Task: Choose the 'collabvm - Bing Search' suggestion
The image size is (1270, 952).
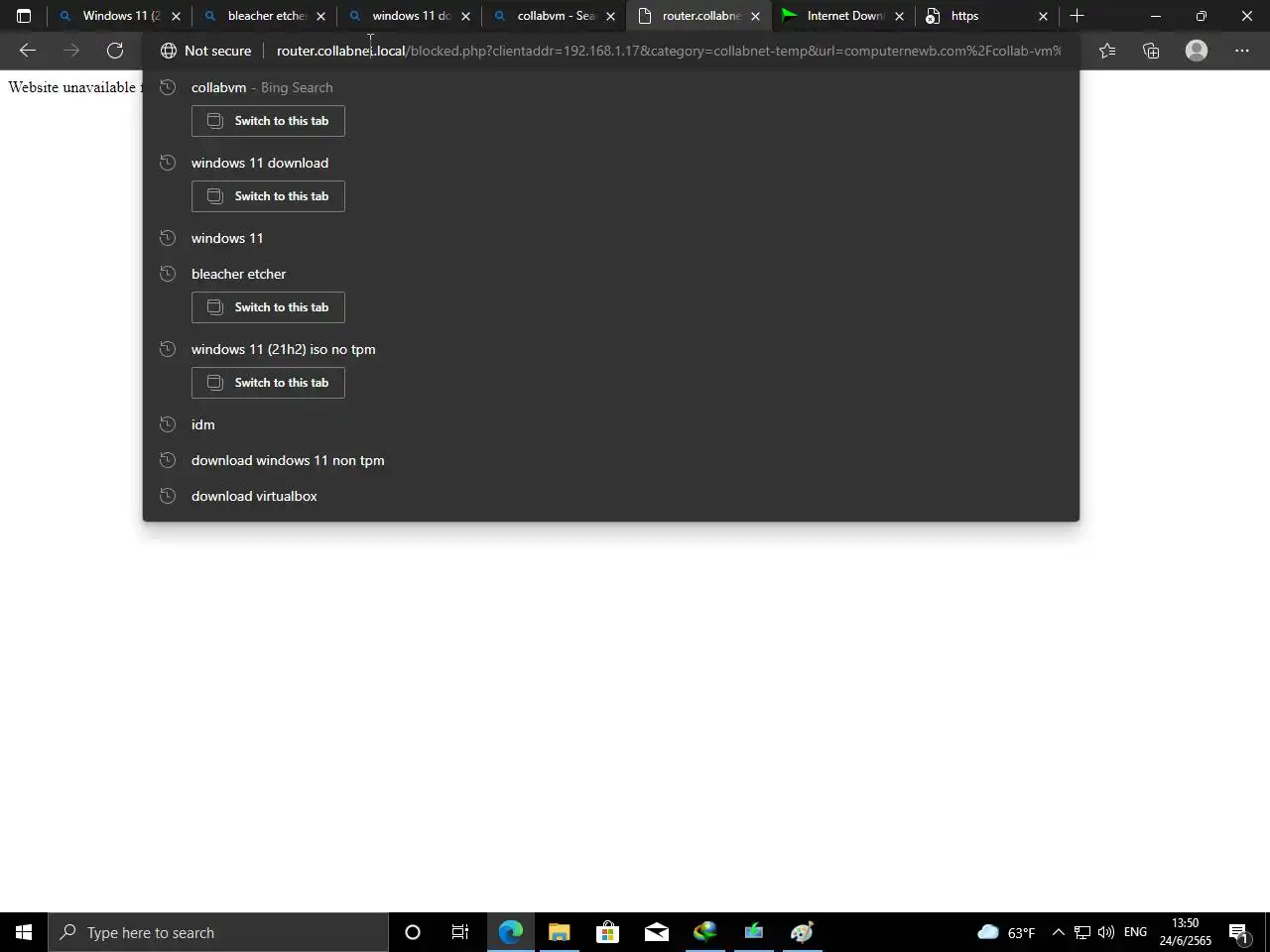Action: pyautogui.click(x=610, y=87)
